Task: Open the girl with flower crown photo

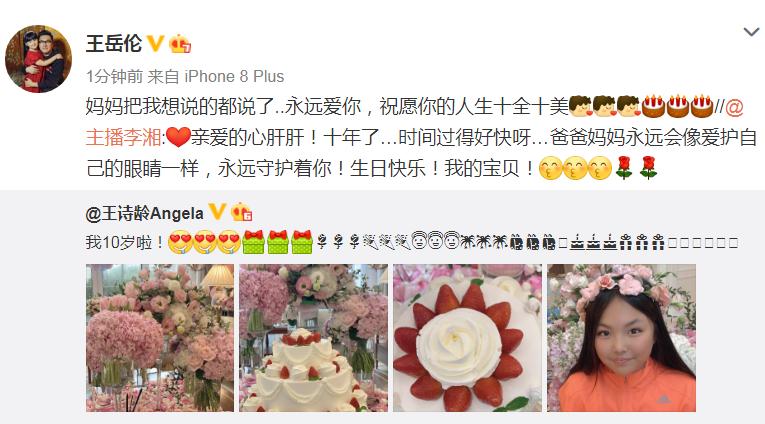Action: click(621, 338)
